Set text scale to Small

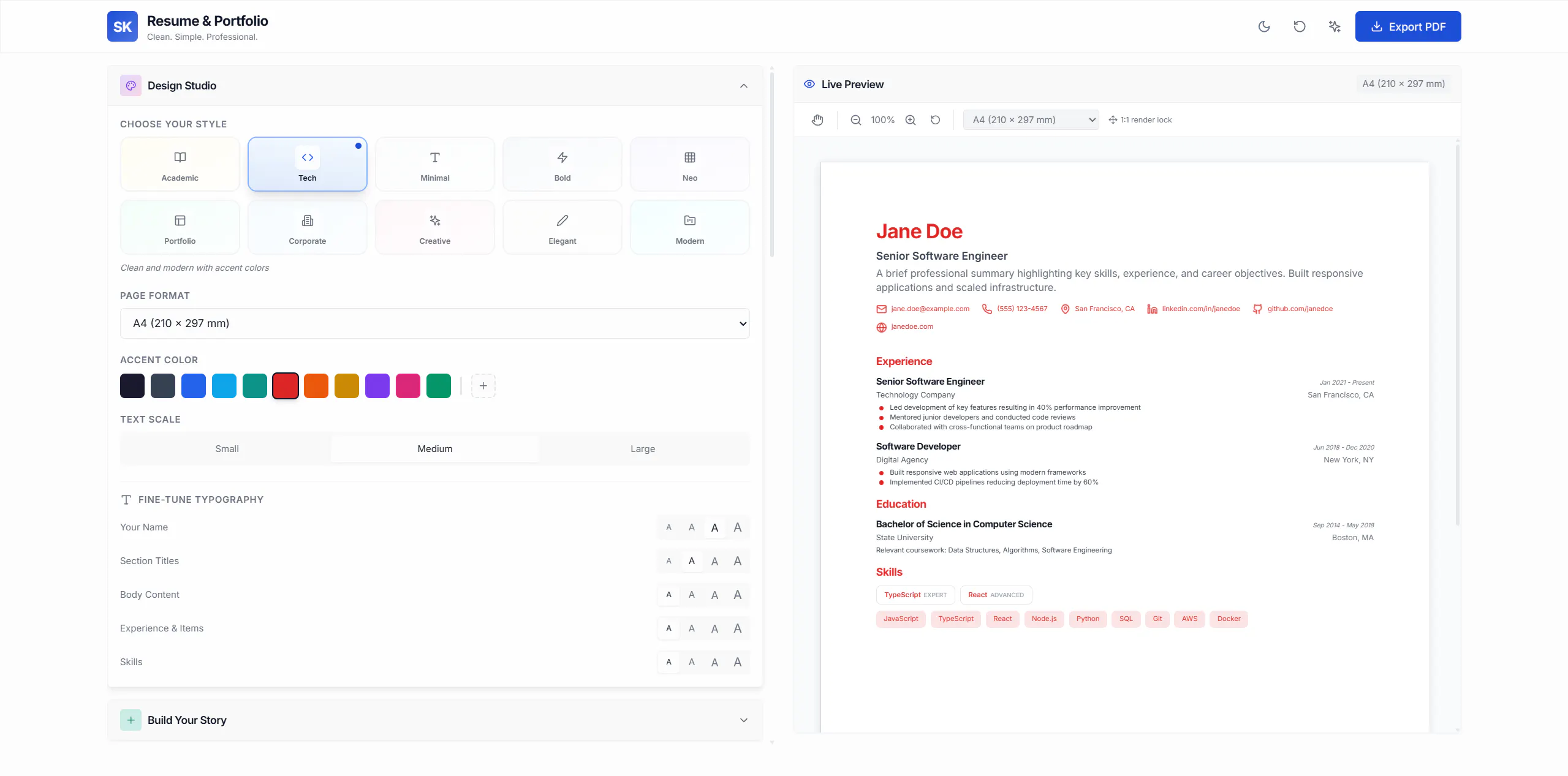(227, 449)
